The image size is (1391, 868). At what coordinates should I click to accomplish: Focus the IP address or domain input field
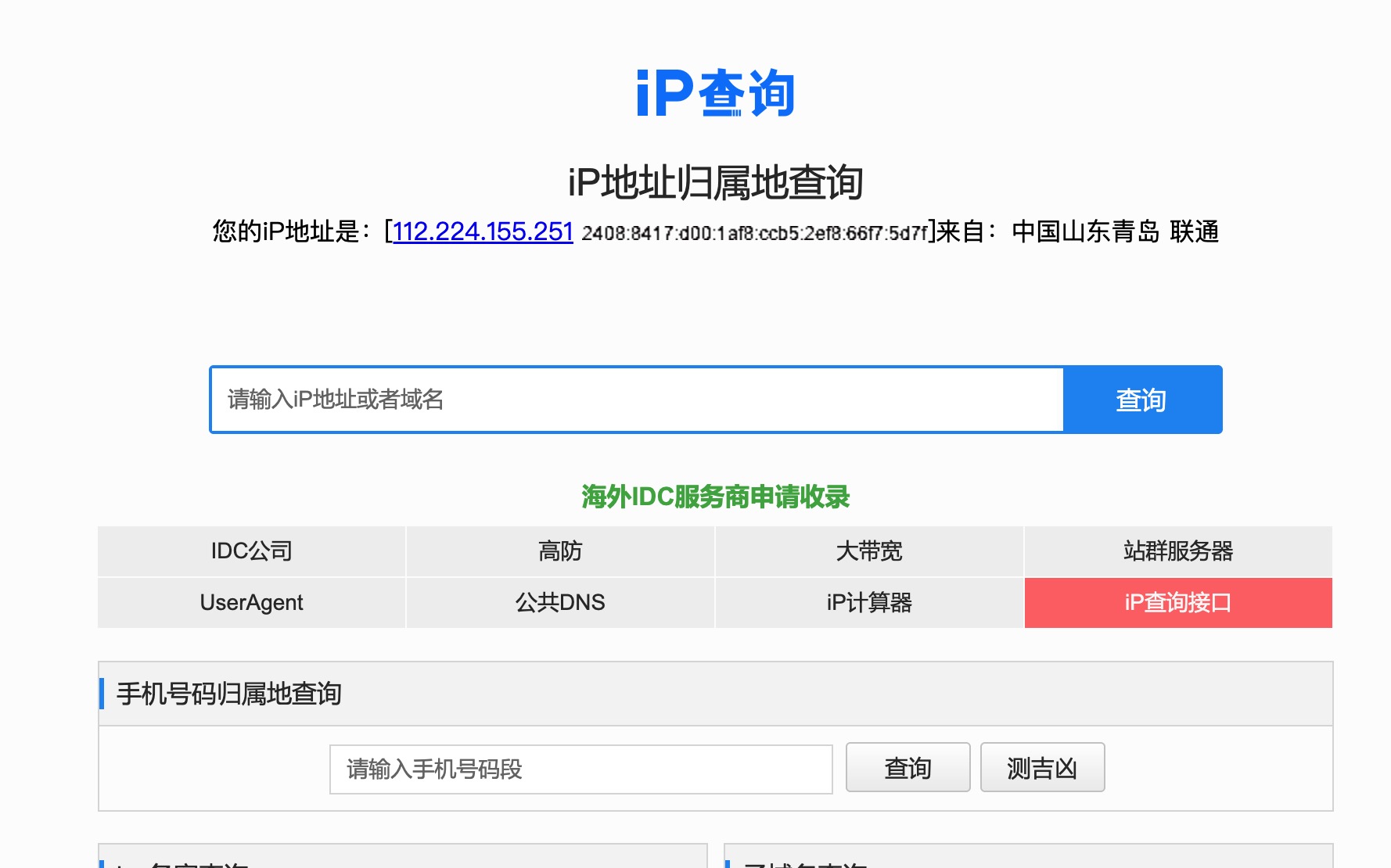[636, 400]
